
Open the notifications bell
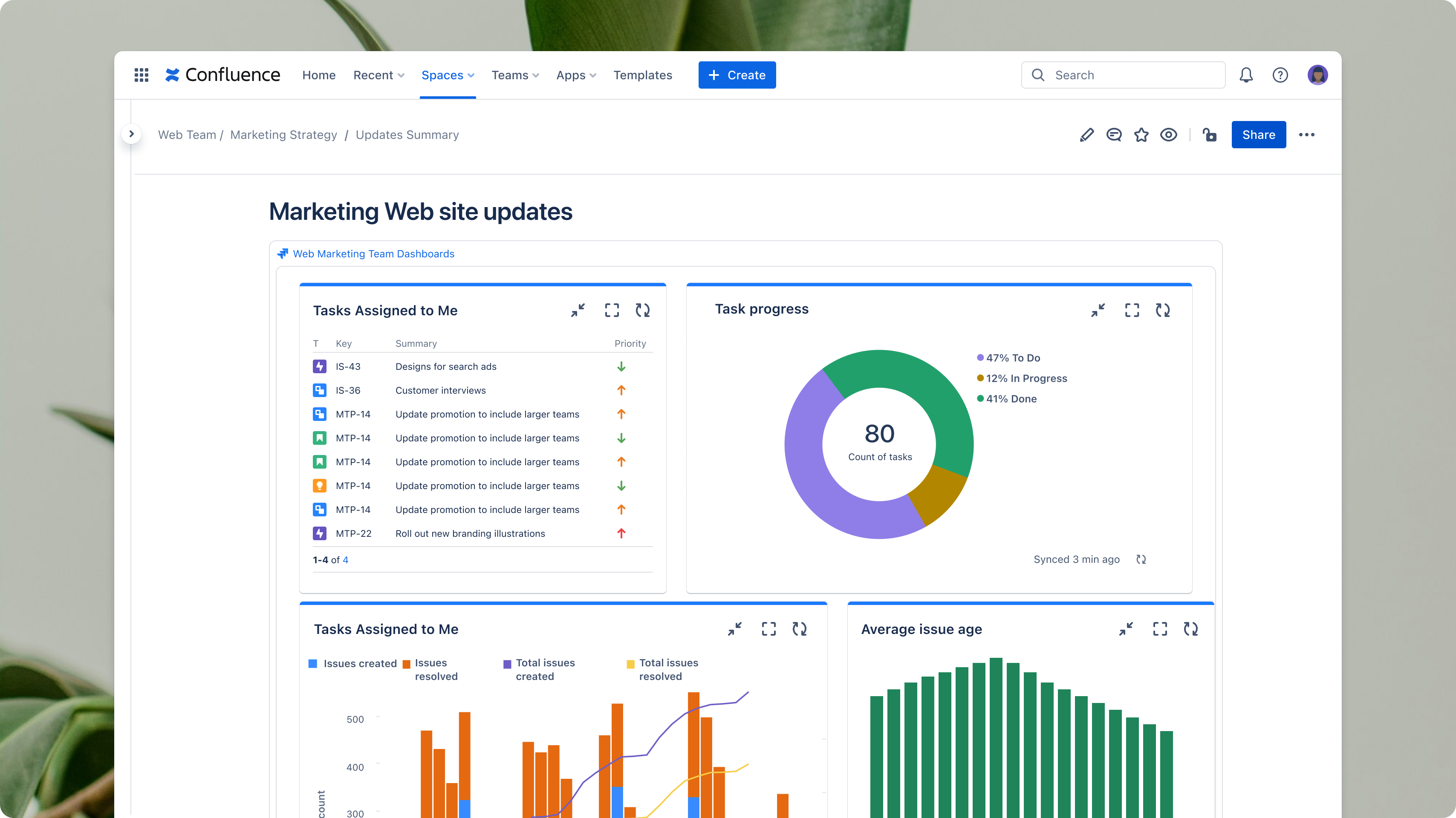click(x=1246, y=75)
